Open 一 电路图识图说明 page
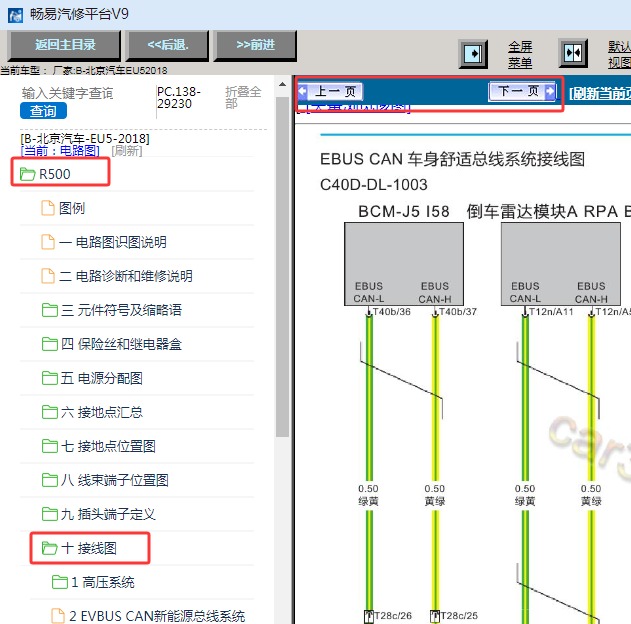 pos(112,242)
